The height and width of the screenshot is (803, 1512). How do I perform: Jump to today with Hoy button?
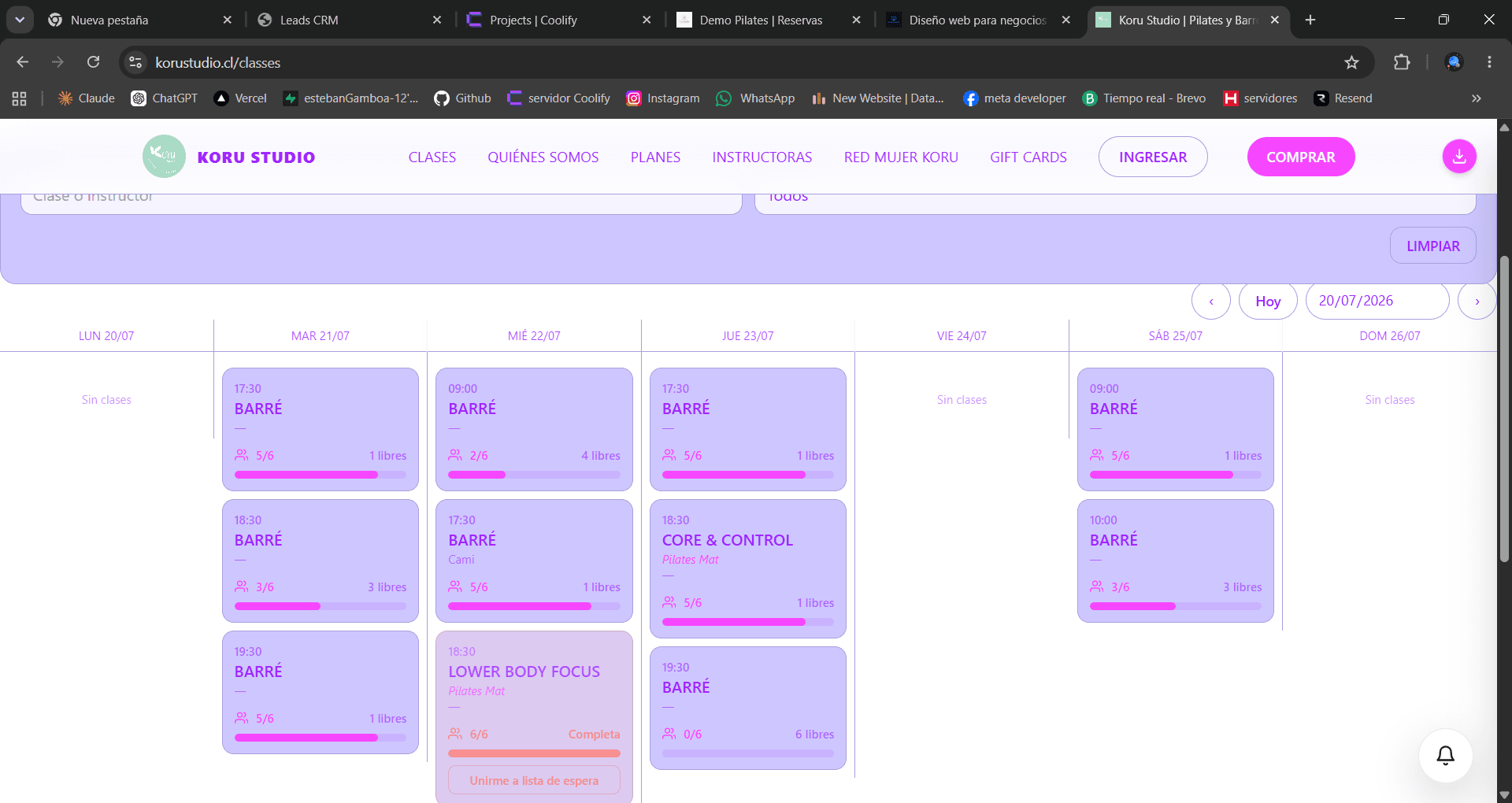coord(1268,301)
